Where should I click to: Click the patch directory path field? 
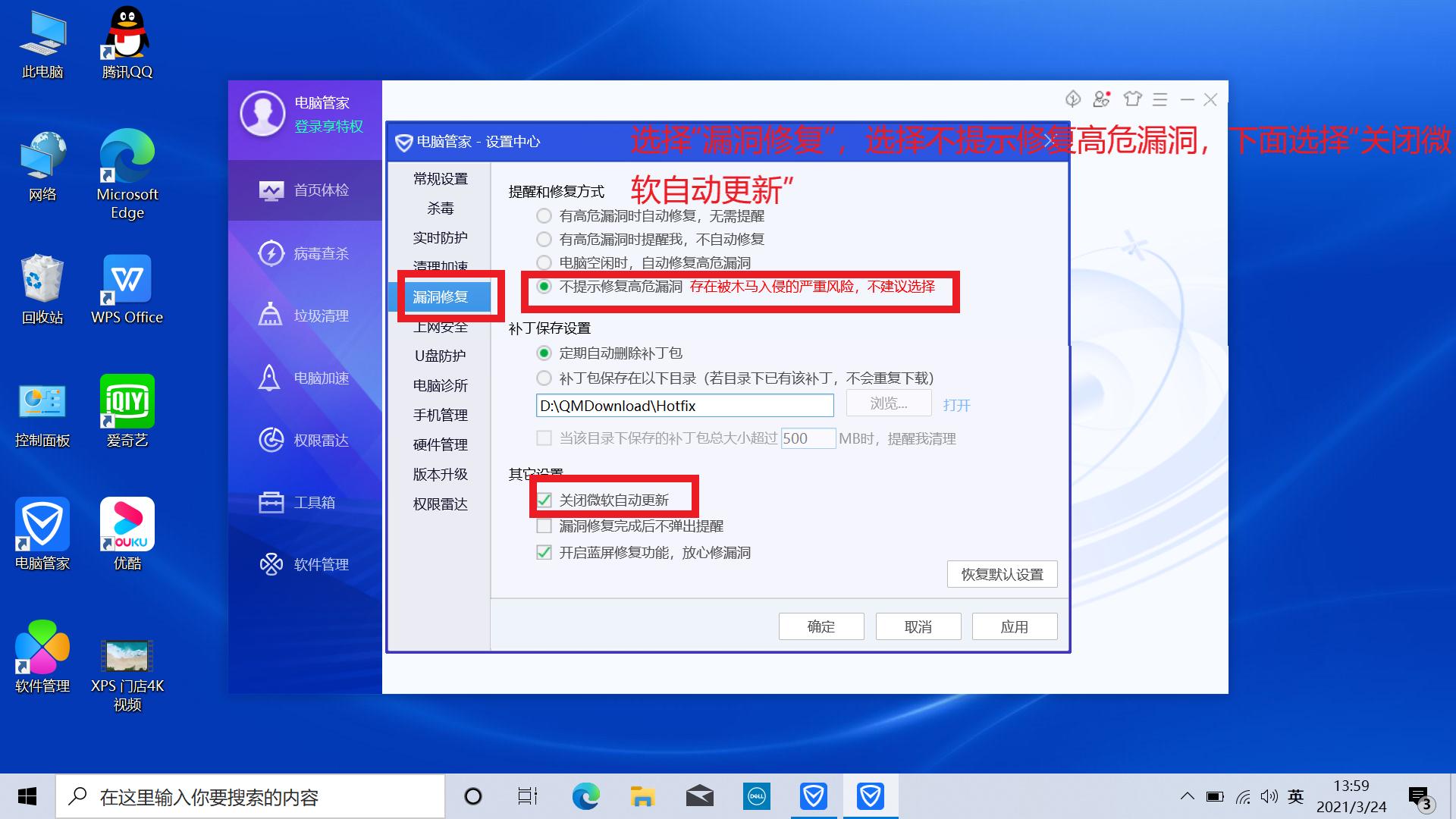click(682, 405)
